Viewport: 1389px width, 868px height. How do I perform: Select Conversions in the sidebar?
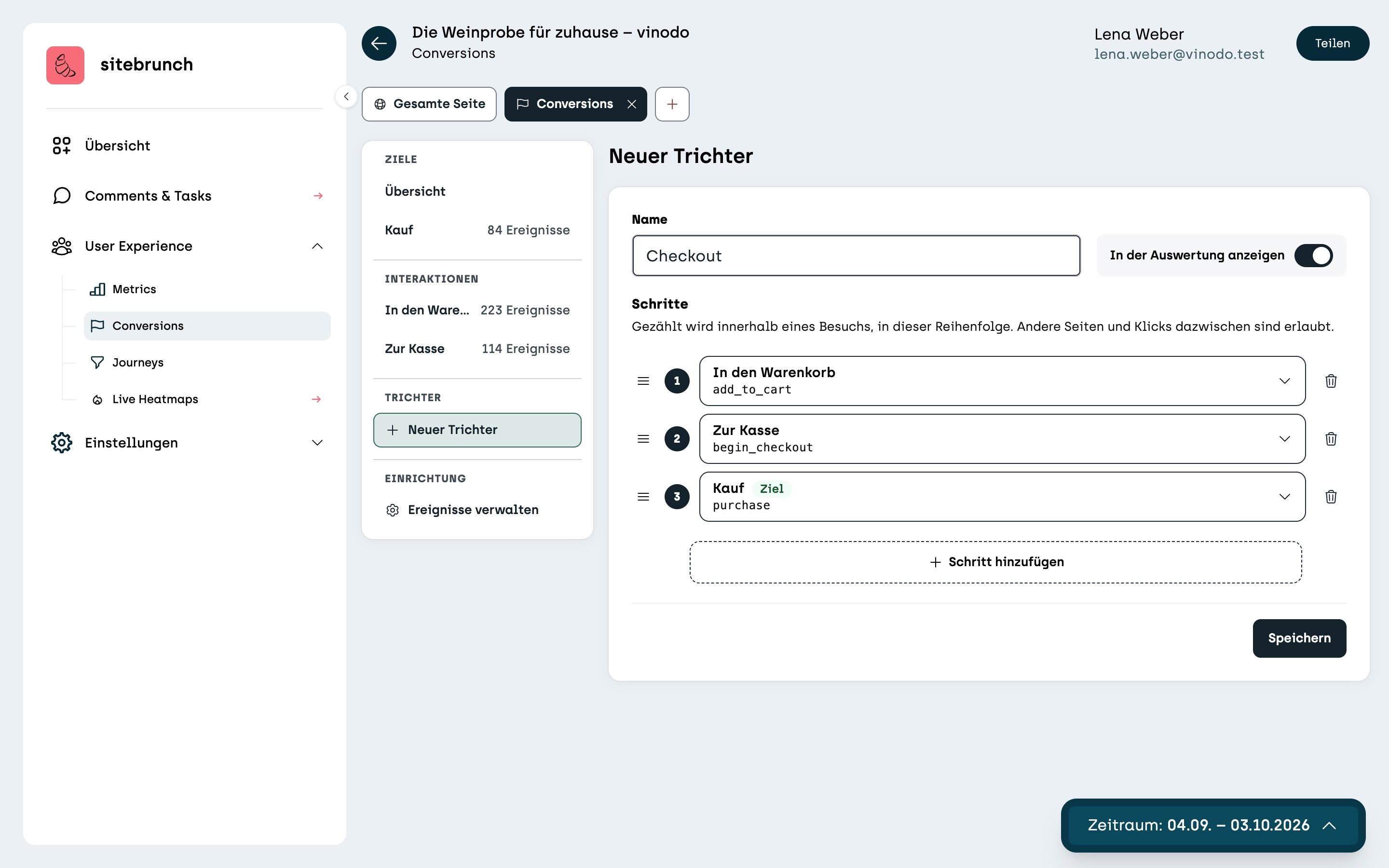coord(207,326)
